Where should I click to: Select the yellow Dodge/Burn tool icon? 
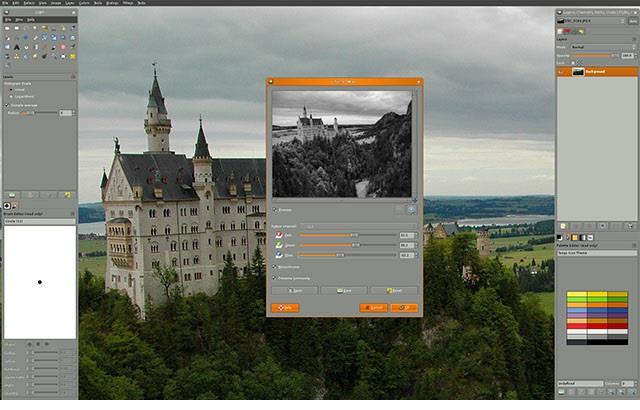point(73,56)
